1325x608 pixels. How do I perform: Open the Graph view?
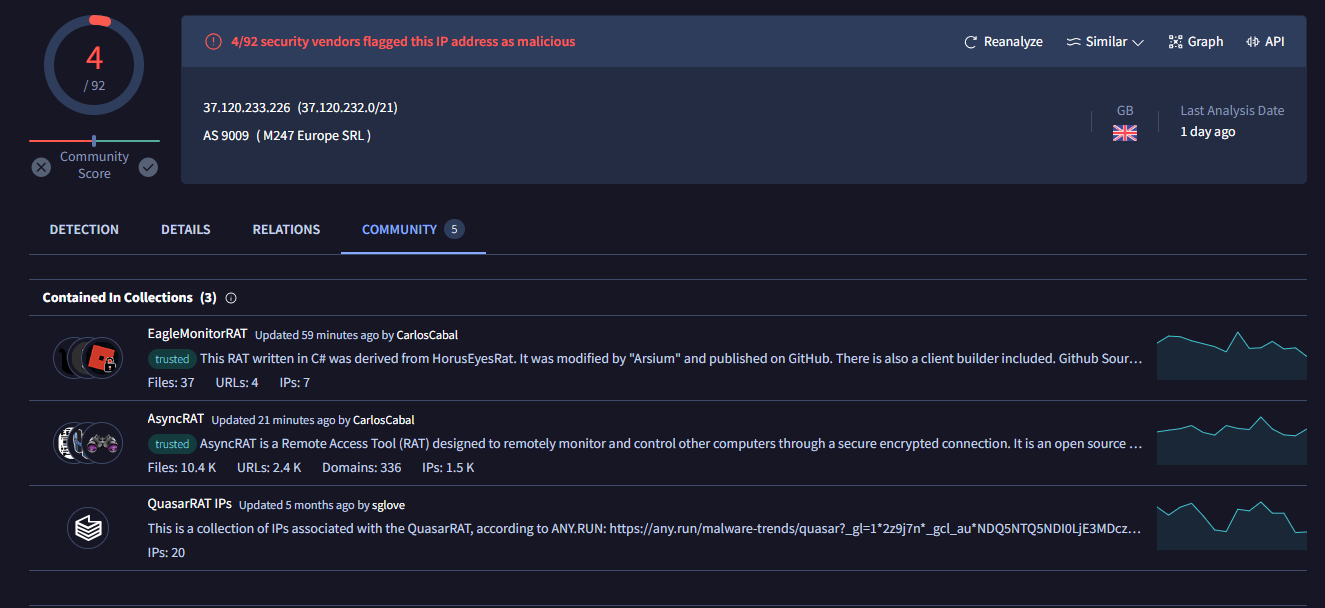[1195, 42]
